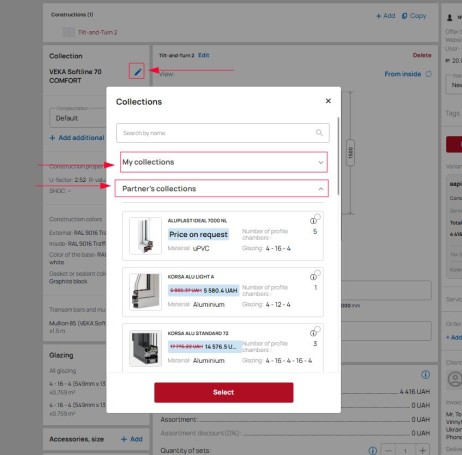462x455 pixels.
Task: Click the Add accessories link
Action: click(x=132, y=439)
